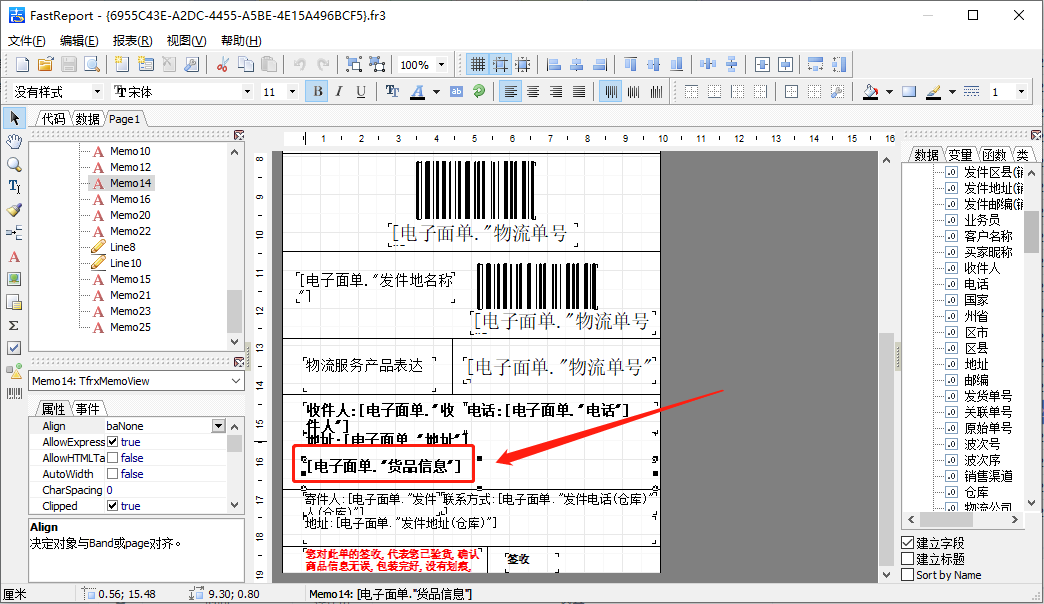This screenshot has width=1044, height=604.
Task: Open the 视图(V) menu
Action: 186,41
